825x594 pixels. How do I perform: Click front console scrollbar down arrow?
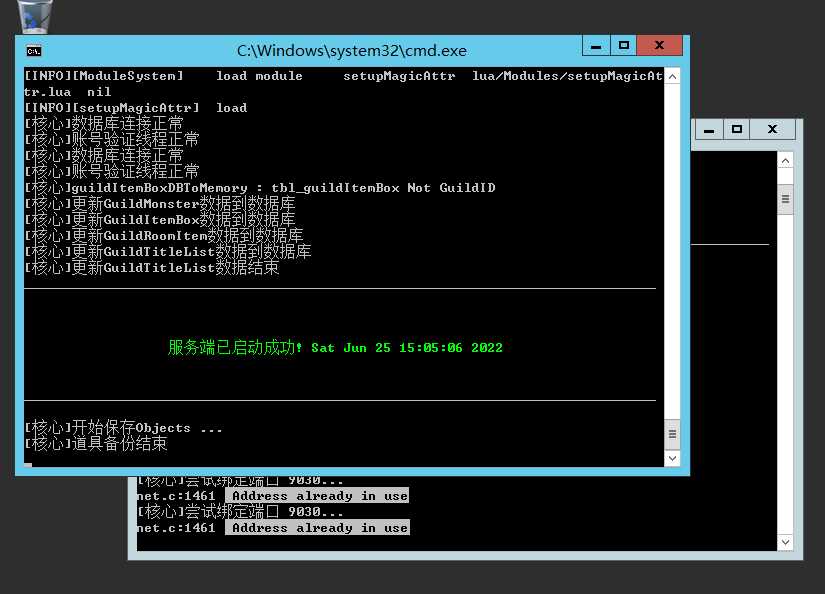(x=672, y=458)
